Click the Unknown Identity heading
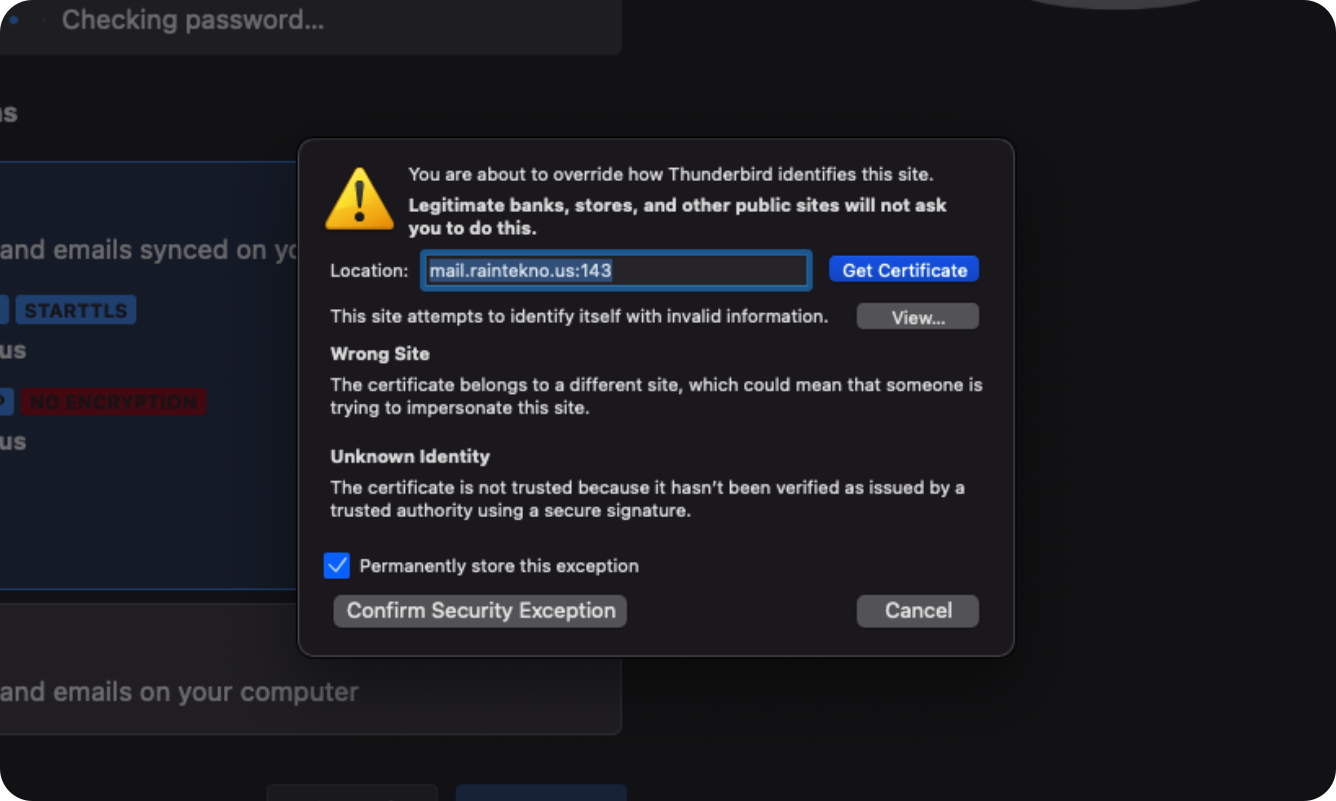 pyautogui.click(x=410, y=457)
